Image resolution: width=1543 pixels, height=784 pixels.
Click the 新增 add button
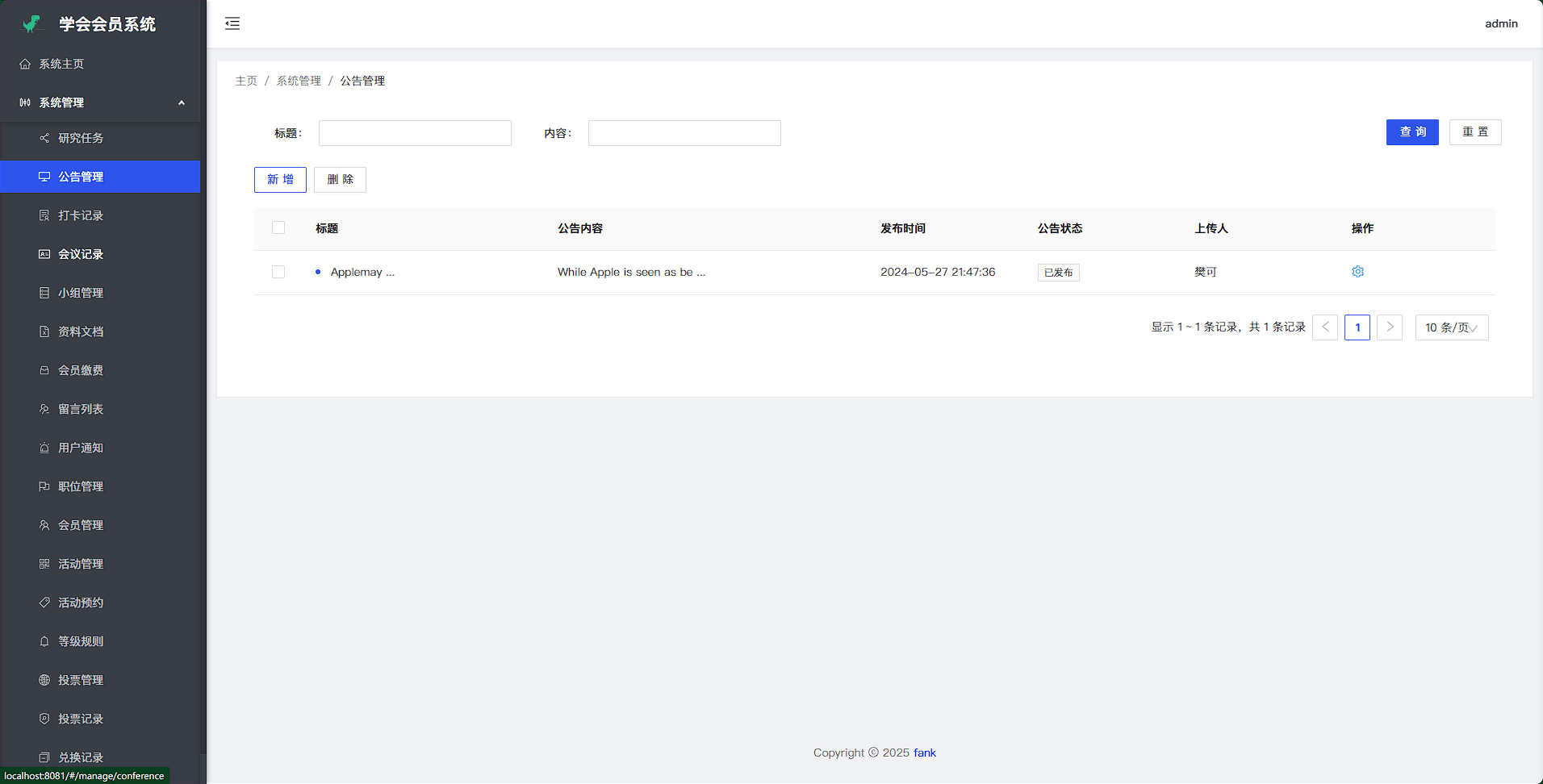[280, 180]
